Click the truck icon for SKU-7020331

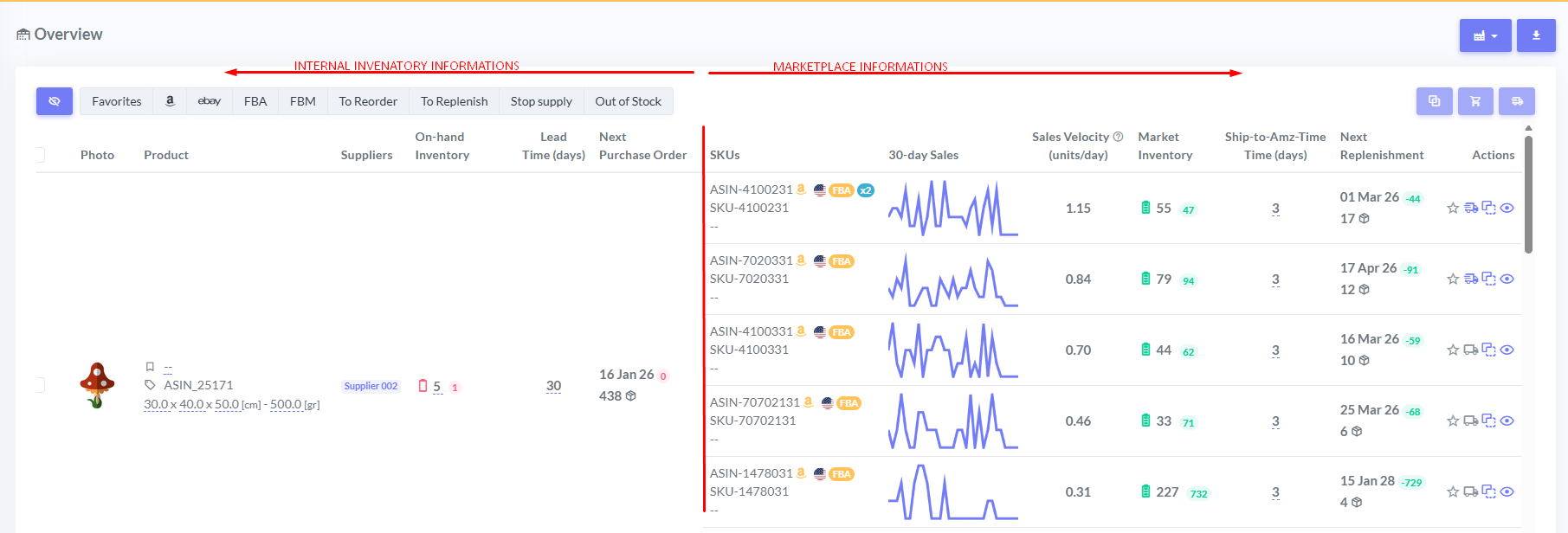click(x=1471, y=279)
